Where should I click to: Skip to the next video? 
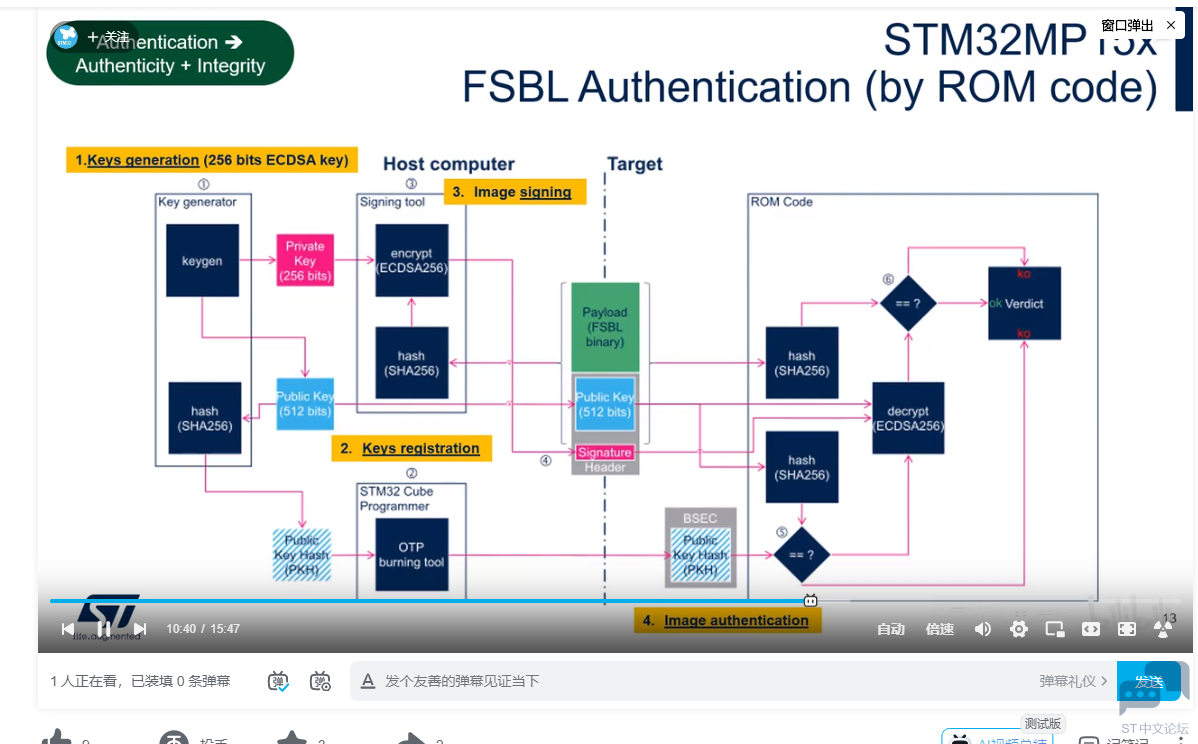point(140,629)
